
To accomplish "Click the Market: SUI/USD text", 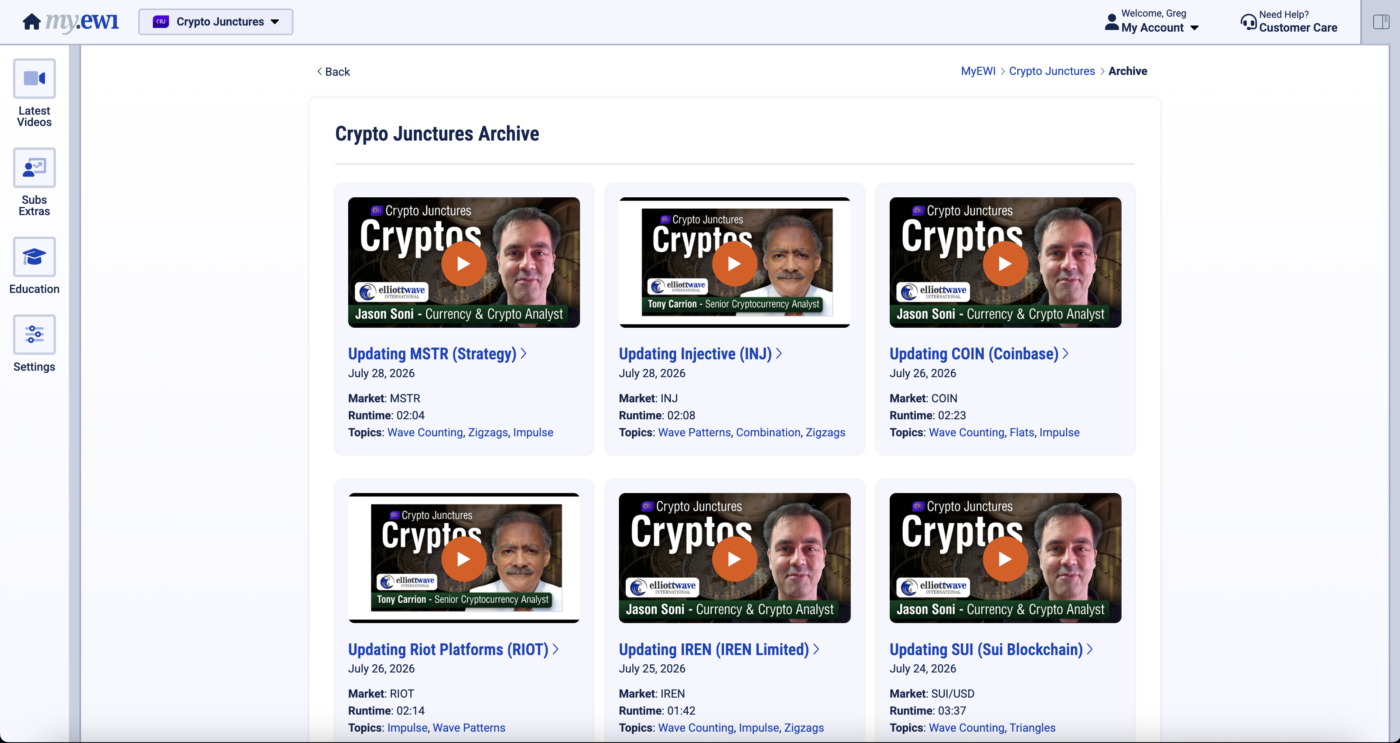I will click(932, 694).
